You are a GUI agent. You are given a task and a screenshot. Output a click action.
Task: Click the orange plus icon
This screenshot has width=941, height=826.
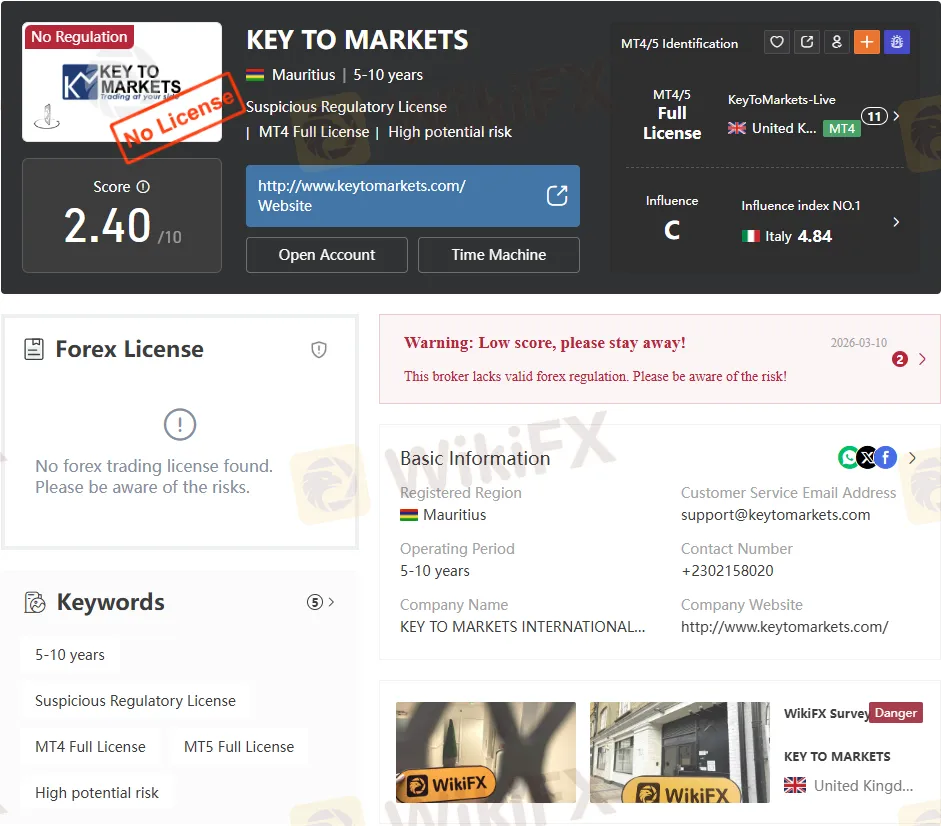867,42
